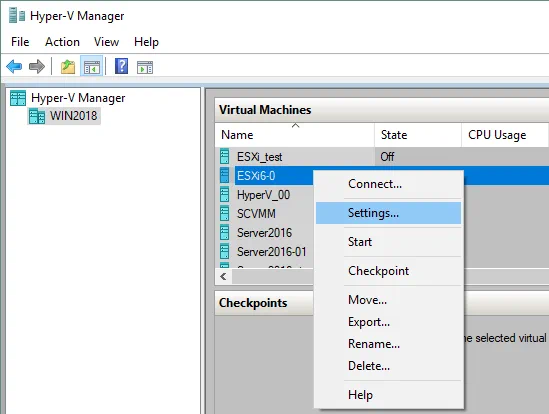Select the Server2016 virtual machine row
Viewport: 549px width, 414px height.
pyautogui.click(x=264, y=232)
